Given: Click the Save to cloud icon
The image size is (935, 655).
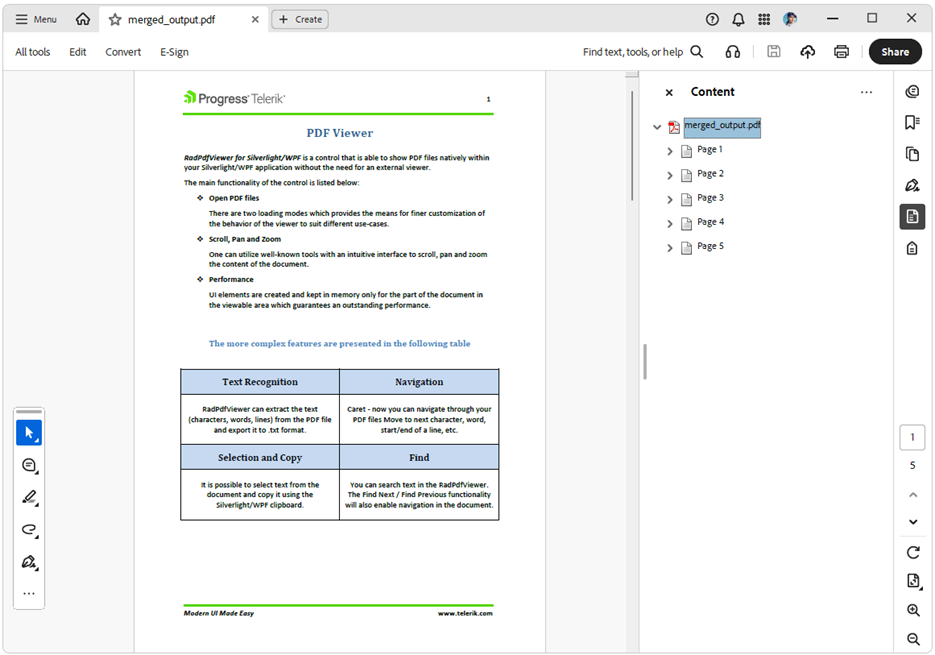Looking at the screenshot, I should (x=807, y=51).
